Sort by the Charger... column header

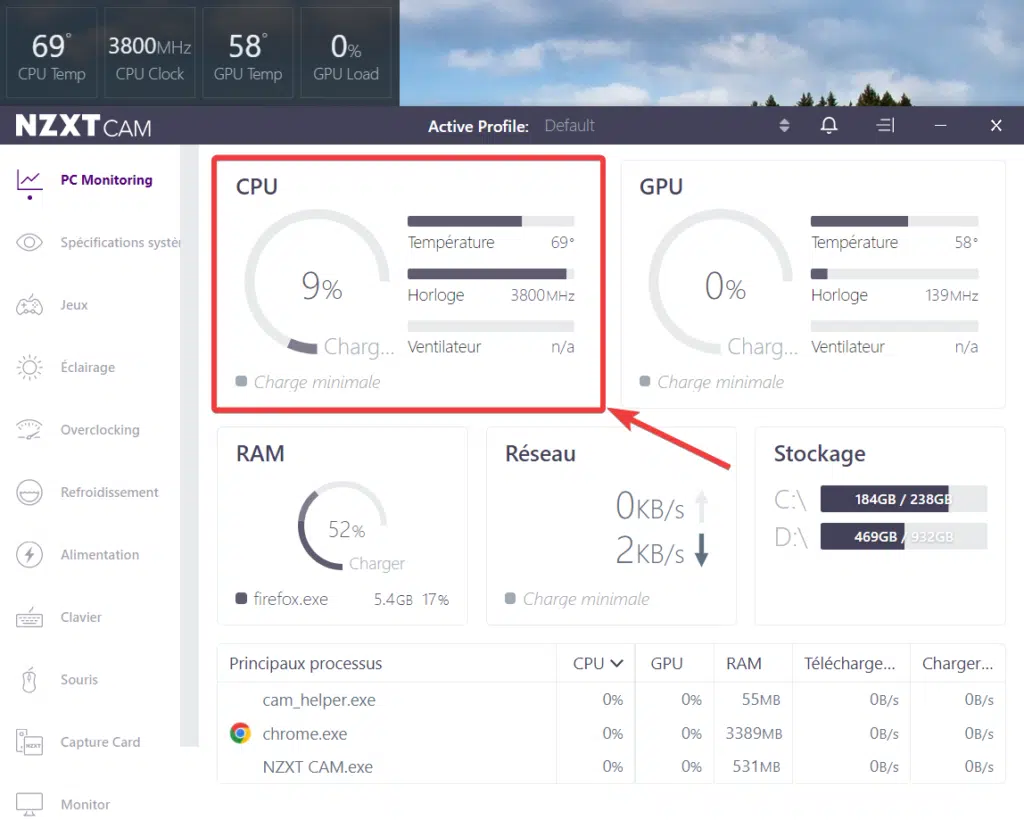tap(957, 663)
